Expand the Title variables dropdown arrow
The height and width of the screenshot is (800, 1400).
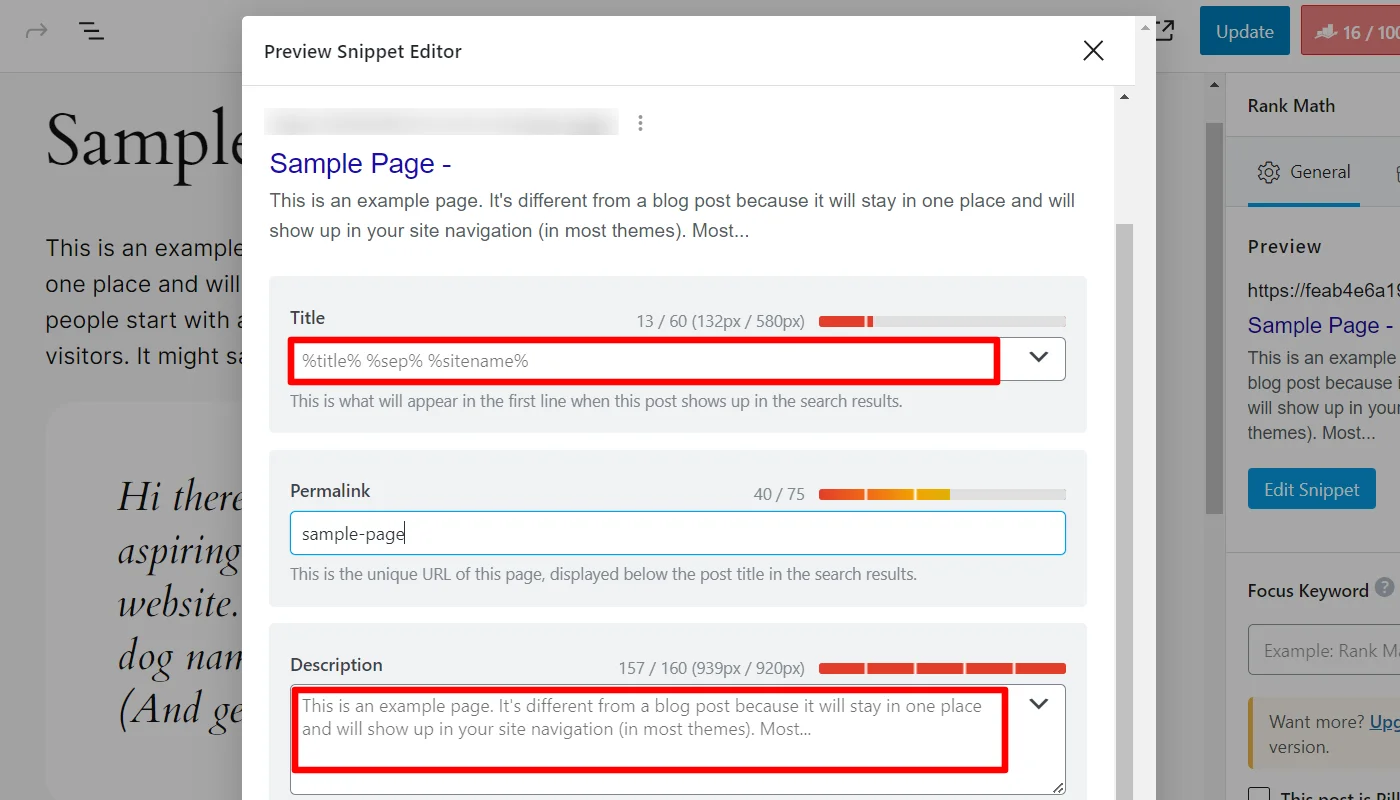[x=1038, y=357]
